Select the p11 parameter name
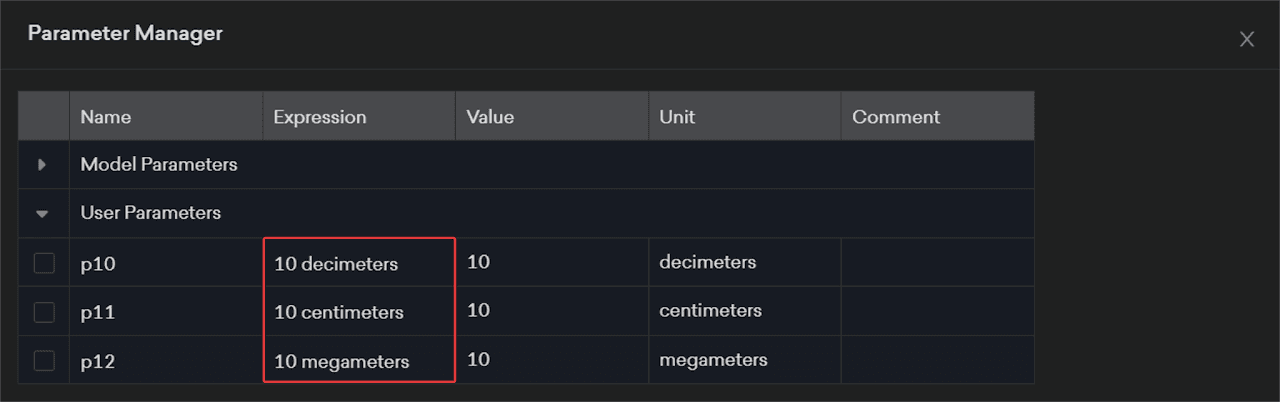1280x402 pixels. coord(98,312)
